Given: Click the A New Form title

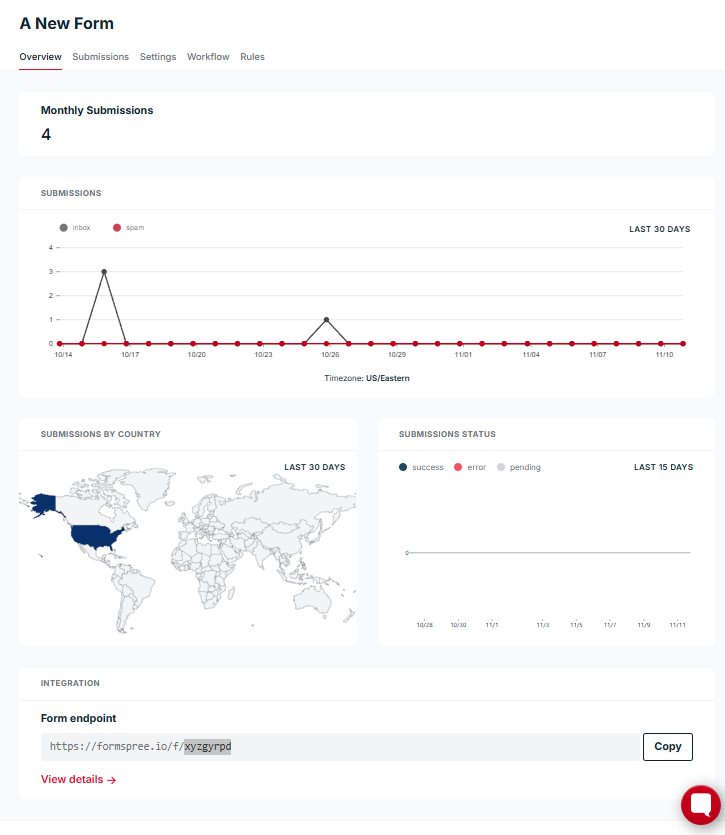Looking at the screenshot, I should tap(67, 23).
